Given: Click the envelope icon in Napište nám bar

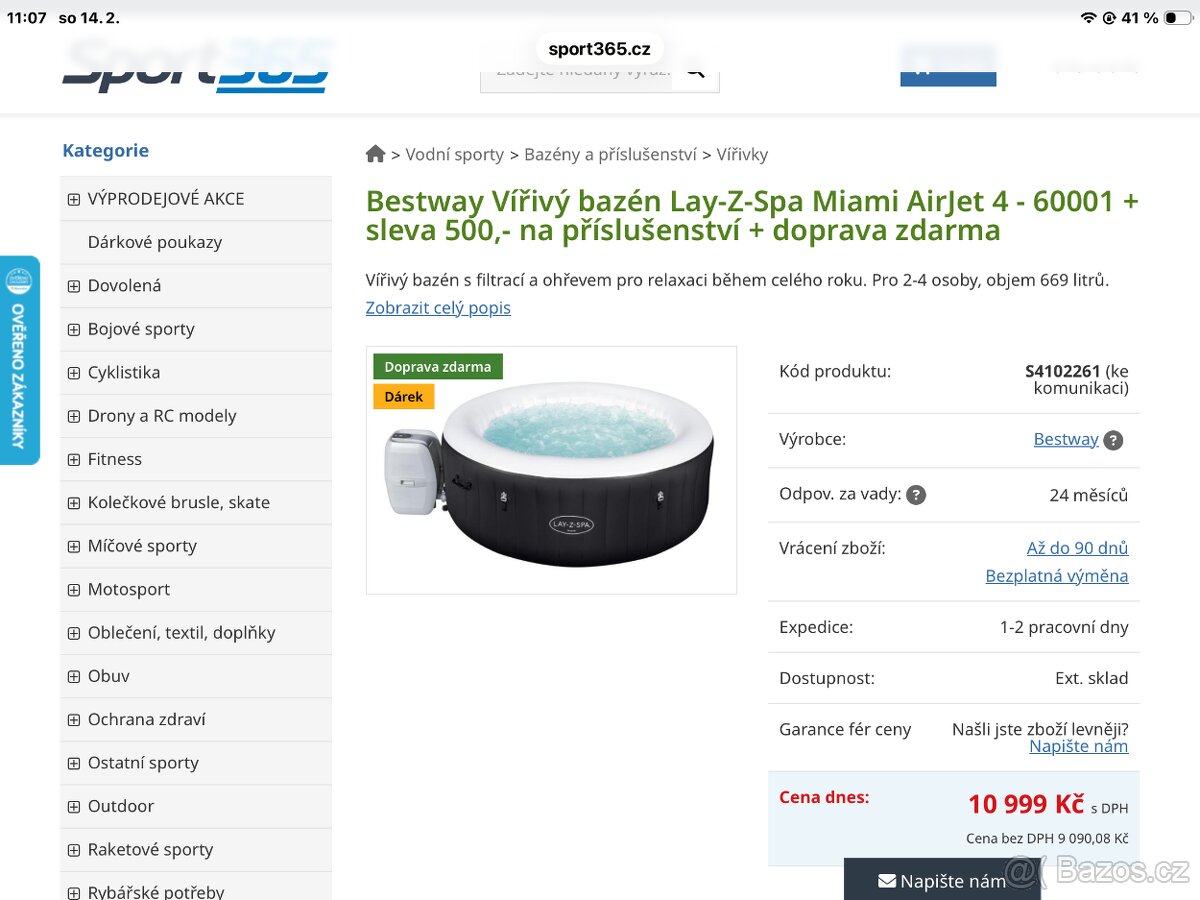Looking at the screenshot, I should (887, 881).
